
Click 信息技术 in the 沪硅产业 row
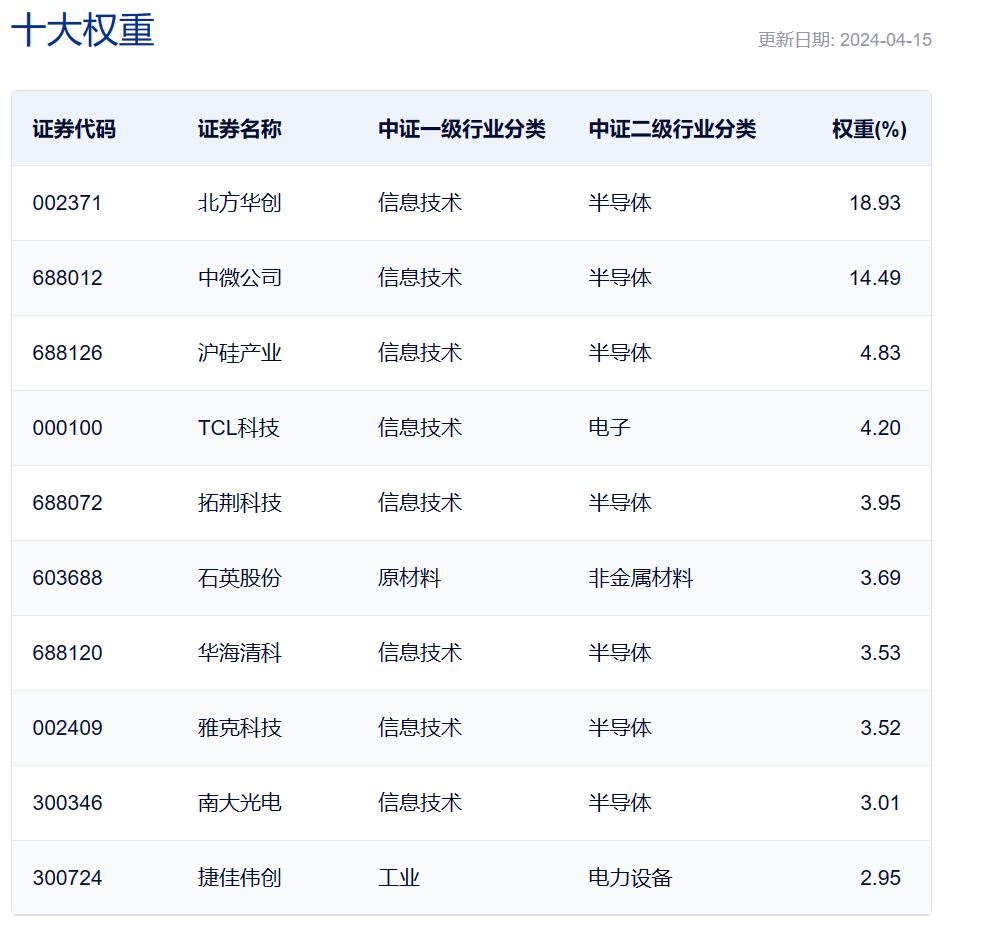[x=420, y=353]
